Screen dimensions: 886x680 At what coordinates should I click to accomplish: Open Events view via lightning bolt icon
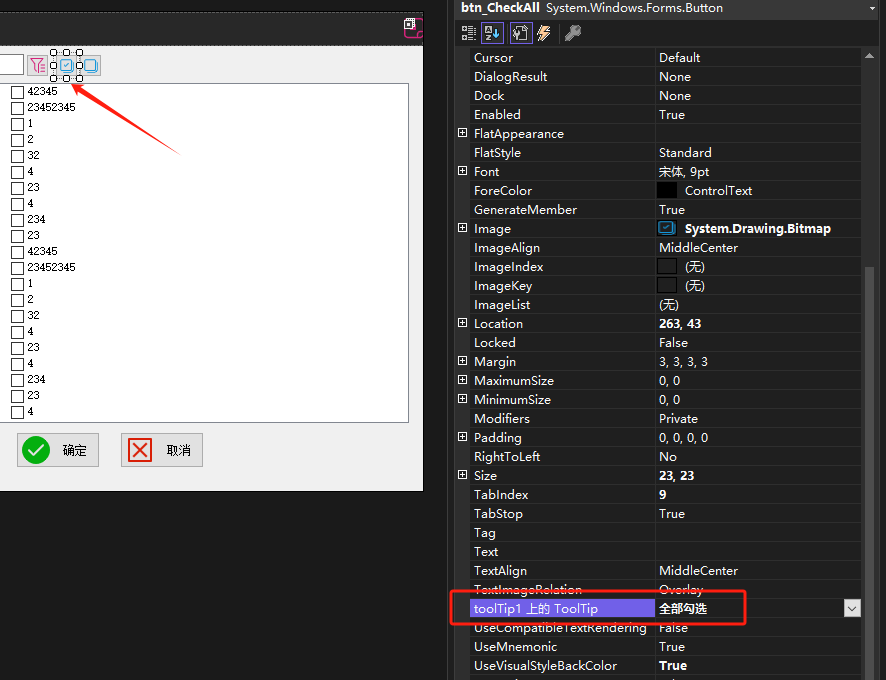pos(544,33)
